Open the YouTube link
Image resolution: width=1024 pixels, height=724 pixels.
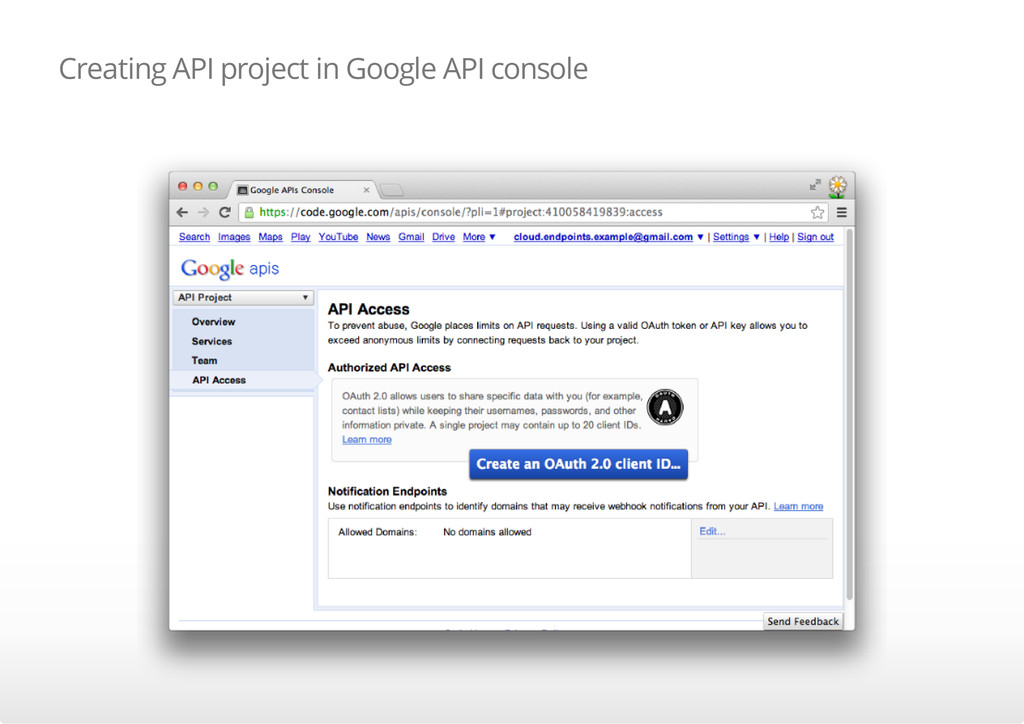point(338,237)
